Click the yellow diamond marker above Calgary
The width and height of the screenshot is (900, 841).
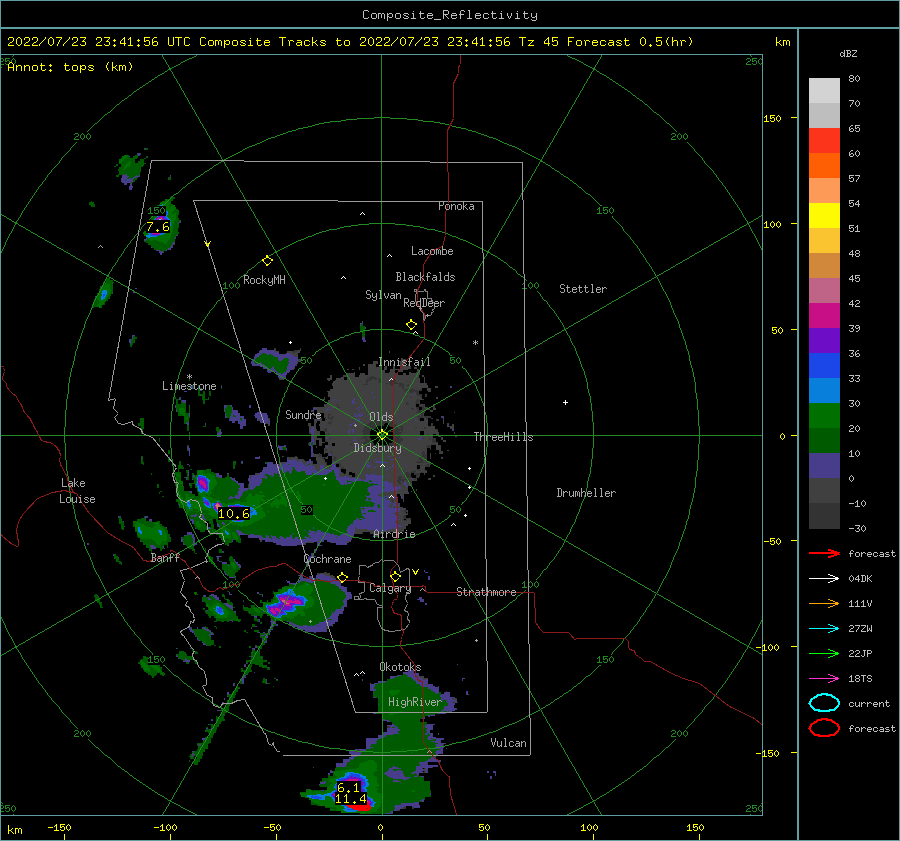395,576
